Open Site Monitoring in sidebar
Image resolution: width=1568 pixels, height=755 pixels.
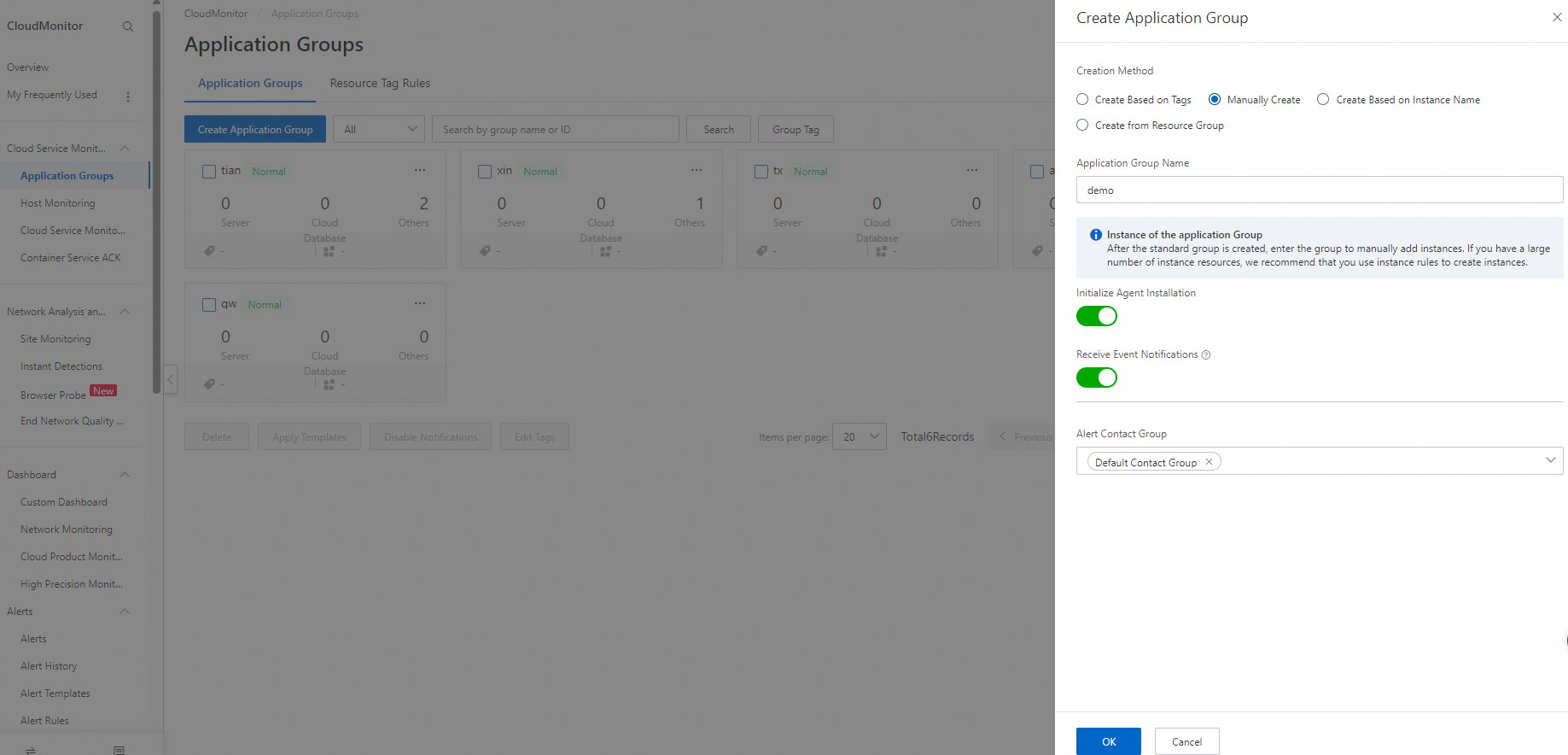pos(55,339)
